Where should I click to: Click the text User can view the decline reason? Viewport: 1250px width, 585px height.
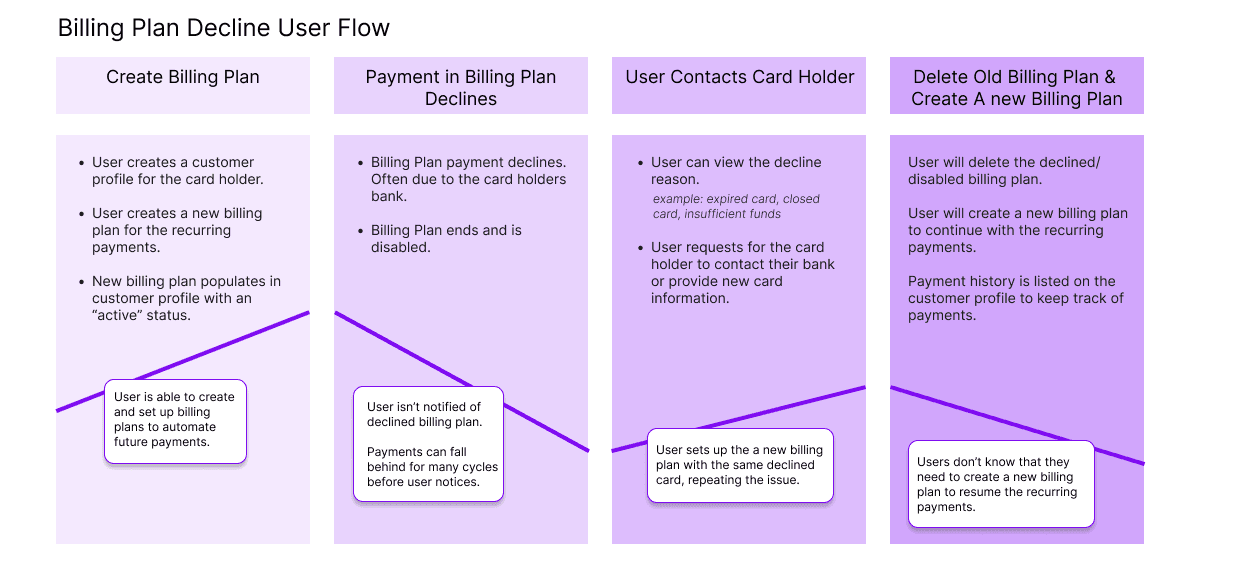point(736,171)
